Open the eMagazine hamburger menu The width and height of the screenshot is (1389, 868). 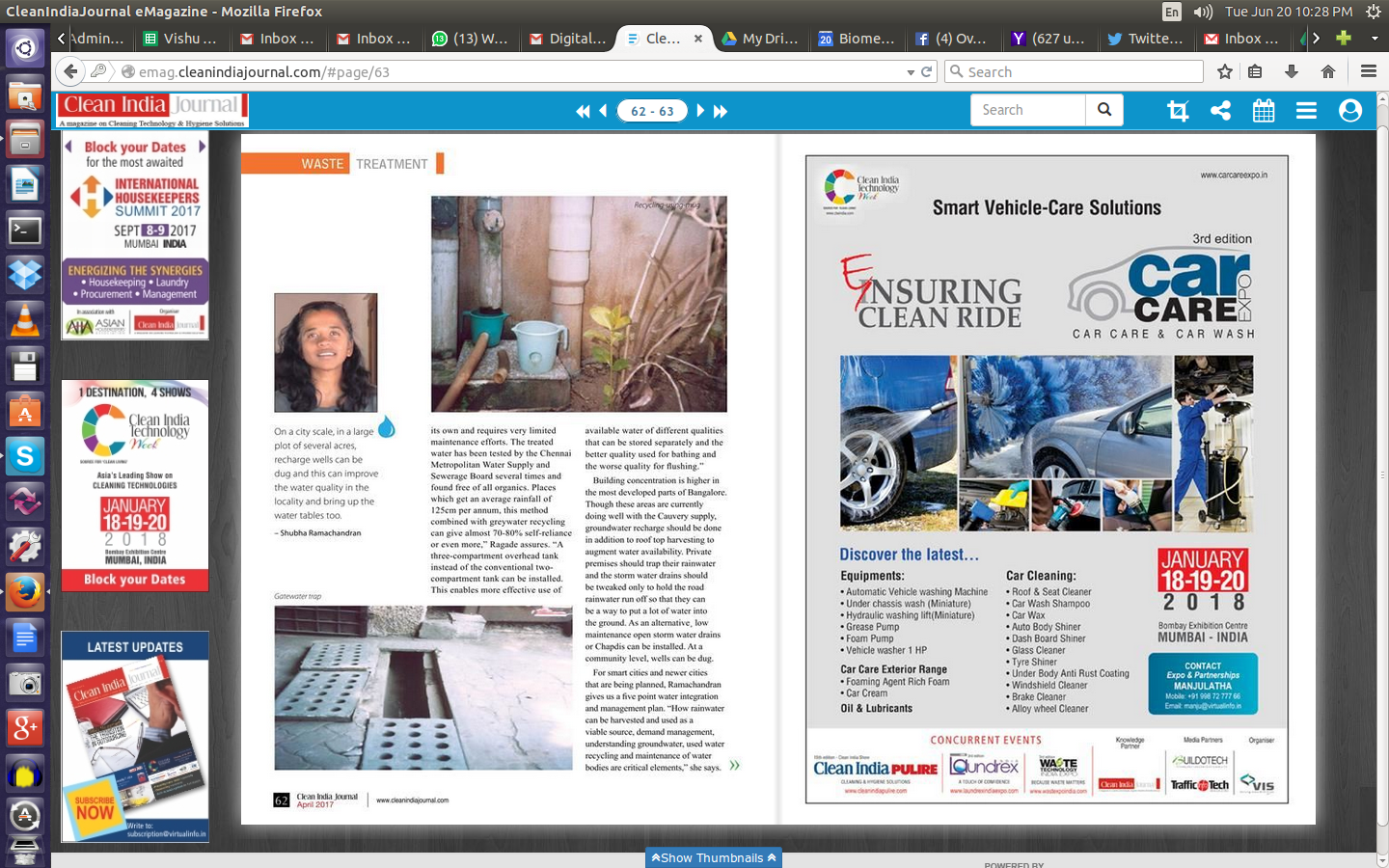pyautogui.click(x=1306, y=111)
